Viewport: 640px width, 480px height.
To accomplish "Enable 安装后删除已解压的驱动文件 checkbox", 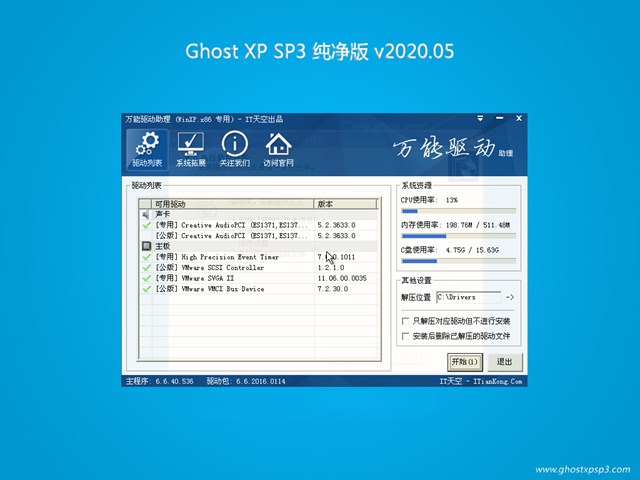I will 405,337.
